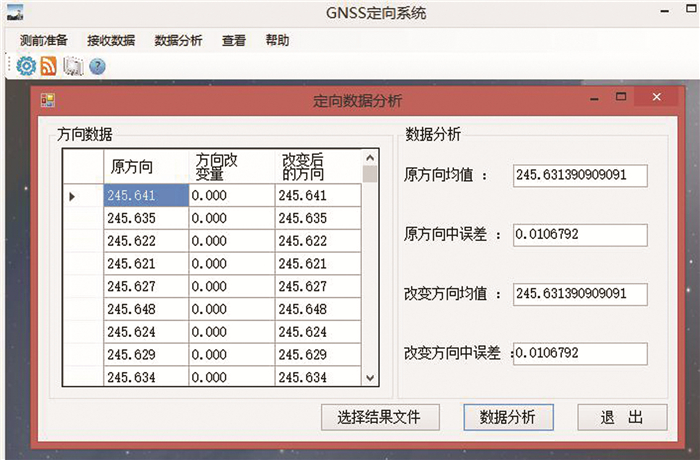Click the 选择结果文件 button
The height and width of the screenshot is (460, 700).
click(380, 417)
